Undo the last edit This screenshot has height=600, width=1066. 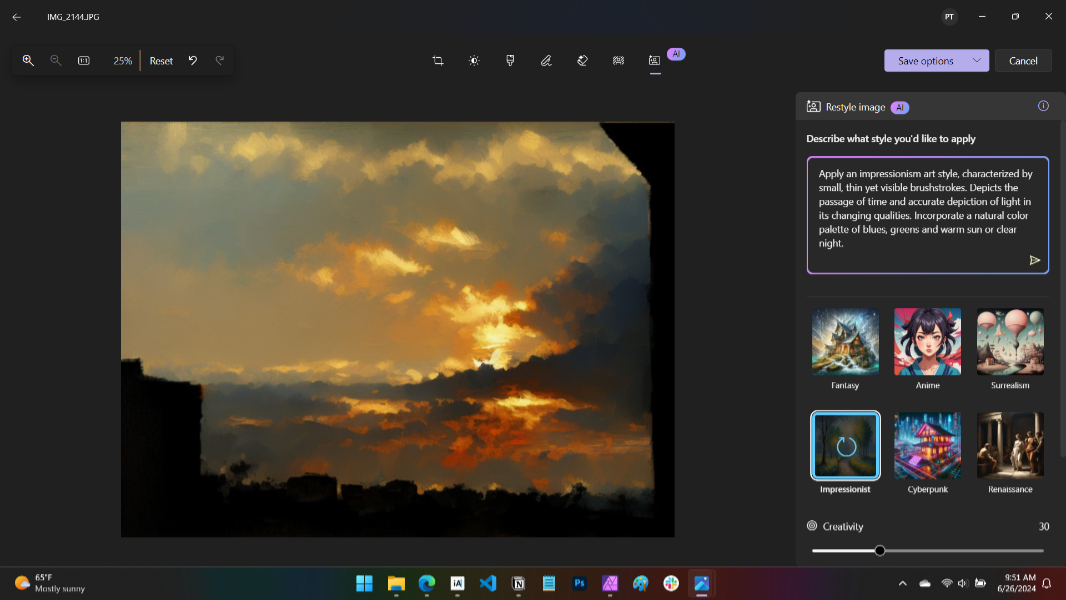point(193,61)
